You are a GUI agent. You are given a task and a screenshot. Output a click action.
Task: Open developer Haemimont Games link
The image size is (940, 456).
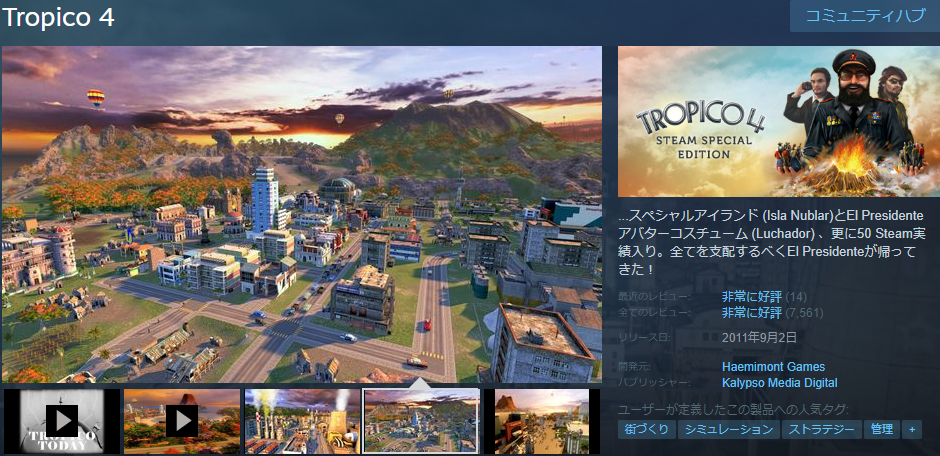[773, 367]
